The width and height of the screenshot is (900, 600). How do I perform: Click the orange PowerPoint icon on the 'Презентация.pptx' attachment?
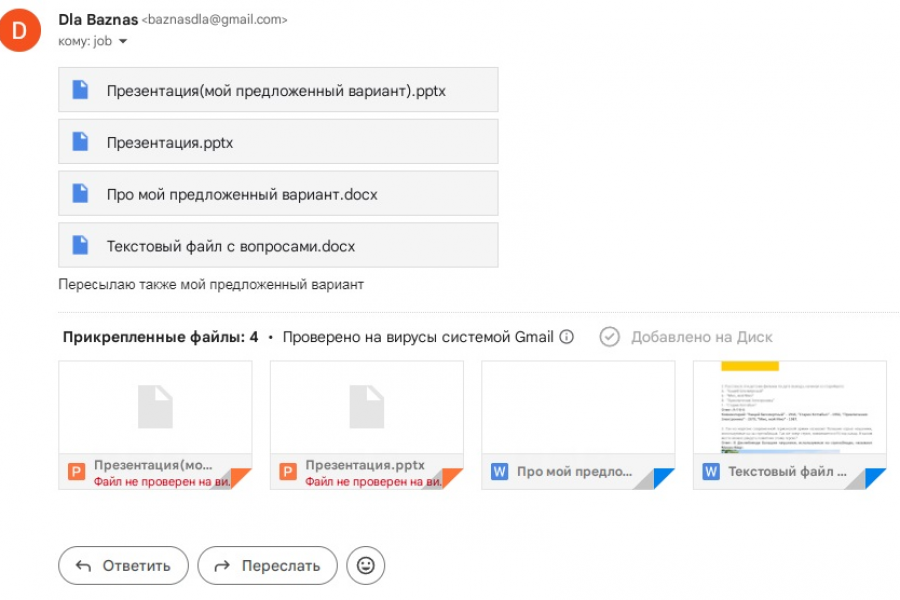pyautogui.click(x=288, y=471)
